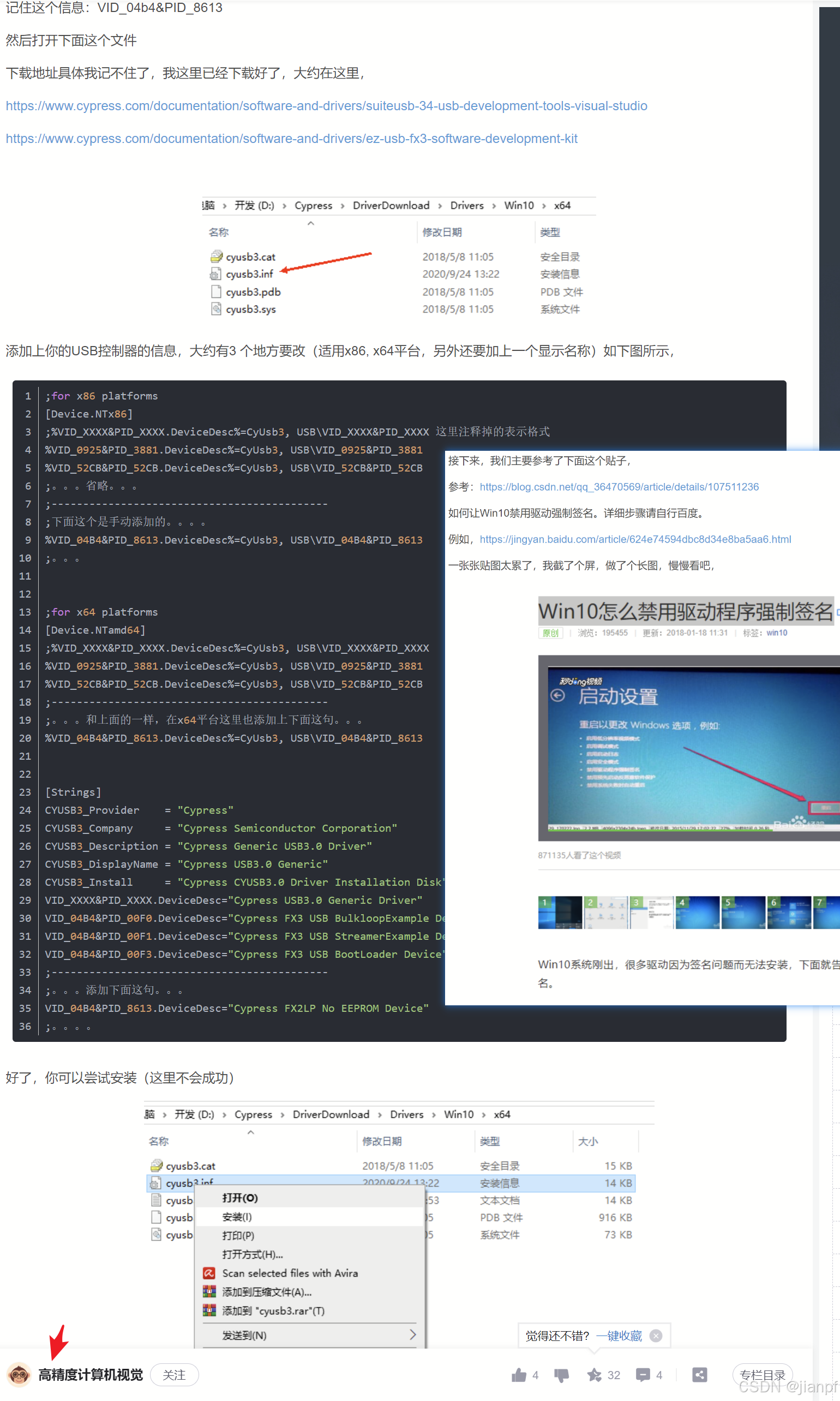Select thumbnail number 1 in popup gallery

[x=560, y=913]
